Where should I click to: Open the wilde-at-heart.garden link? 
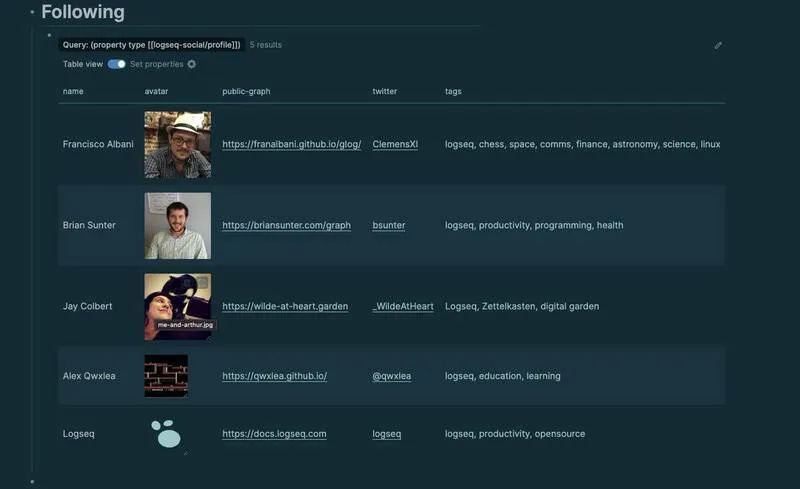click(285, 306)
